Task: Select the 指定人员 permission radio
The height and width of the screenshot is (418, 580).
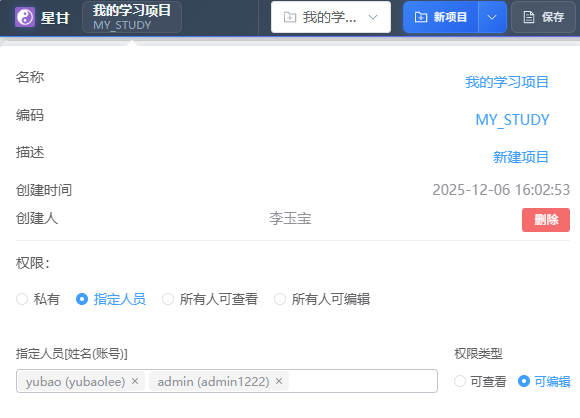Action: (82, 299)
